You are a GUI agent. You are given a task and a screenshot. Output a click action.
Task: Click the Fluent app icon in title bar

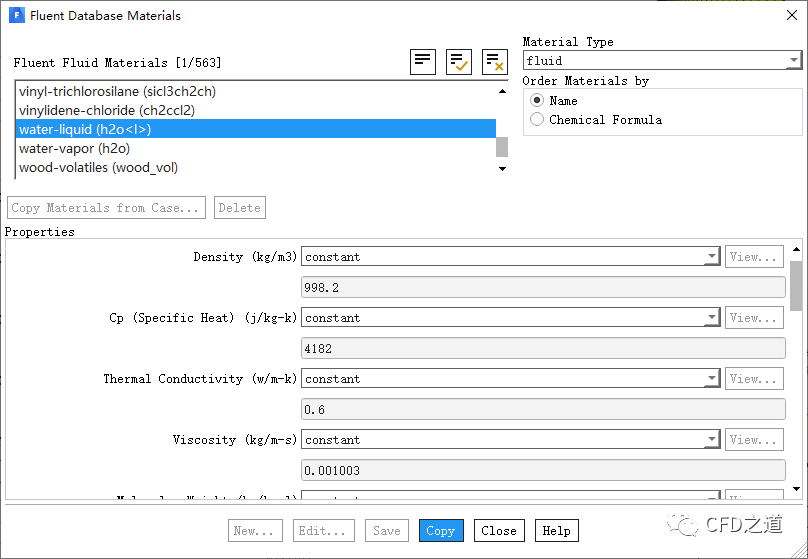15,16
